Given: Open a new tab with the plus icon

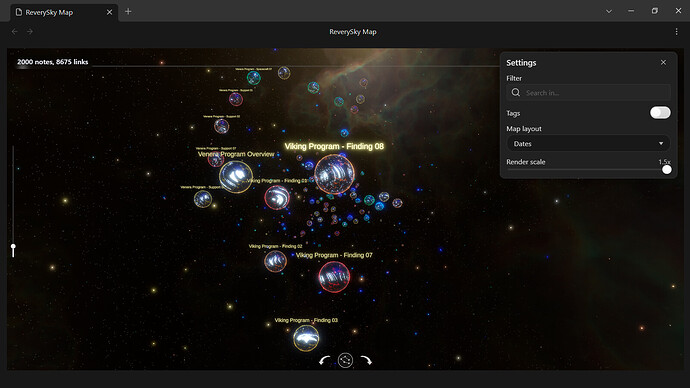Looking at the screenshot, I should coord(128,12).
